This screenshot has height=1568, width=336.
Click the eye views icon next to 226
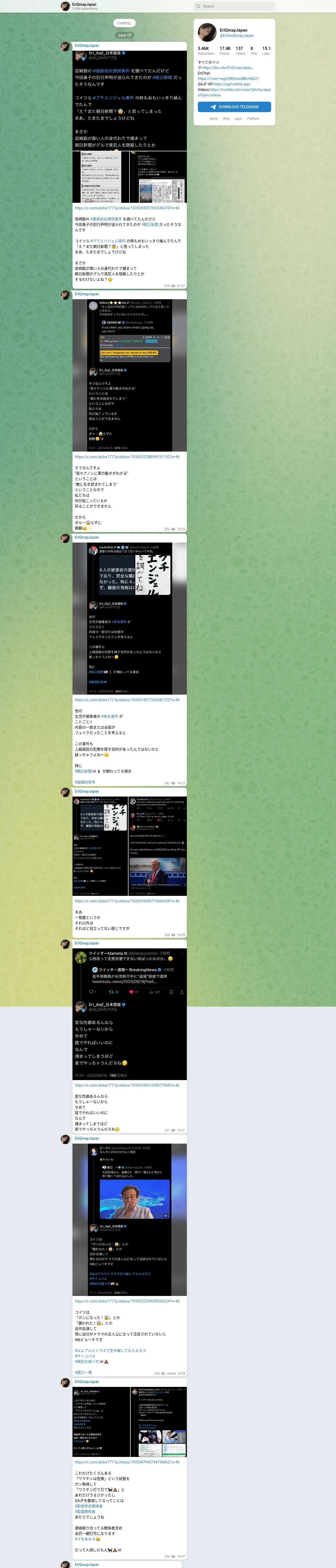173,1557
